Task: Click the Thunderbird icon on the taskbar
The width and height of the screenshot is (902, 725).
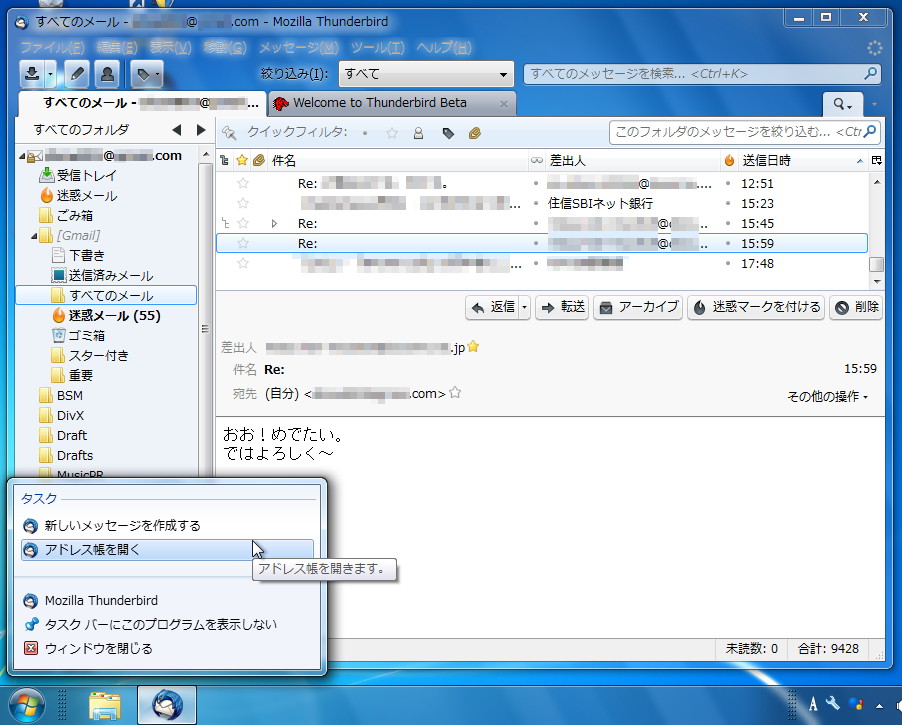Action: pyautogui.click(x=166, y=703)
